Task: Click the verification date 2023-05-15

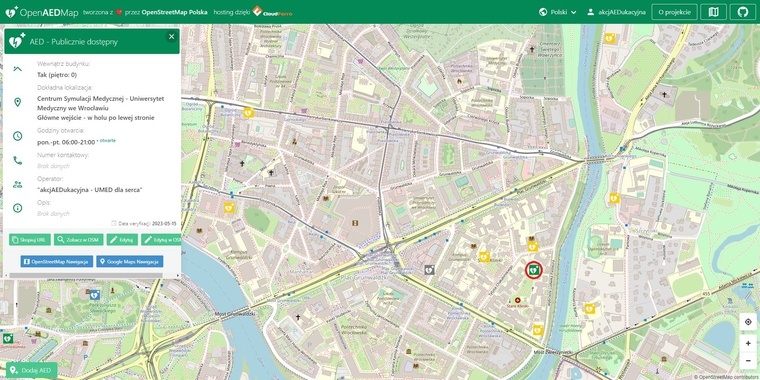Action: (164, 224)
